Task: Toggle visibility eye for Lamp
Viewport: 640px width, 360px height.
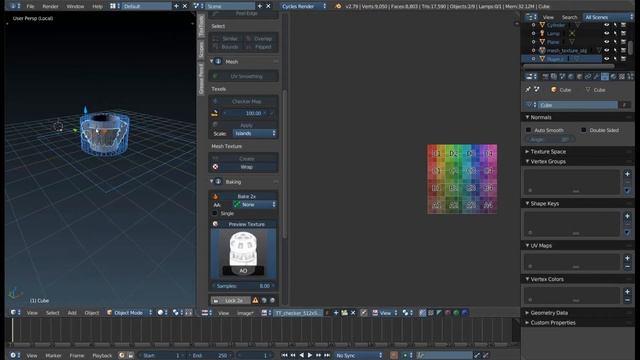Action: coord(607,33)
